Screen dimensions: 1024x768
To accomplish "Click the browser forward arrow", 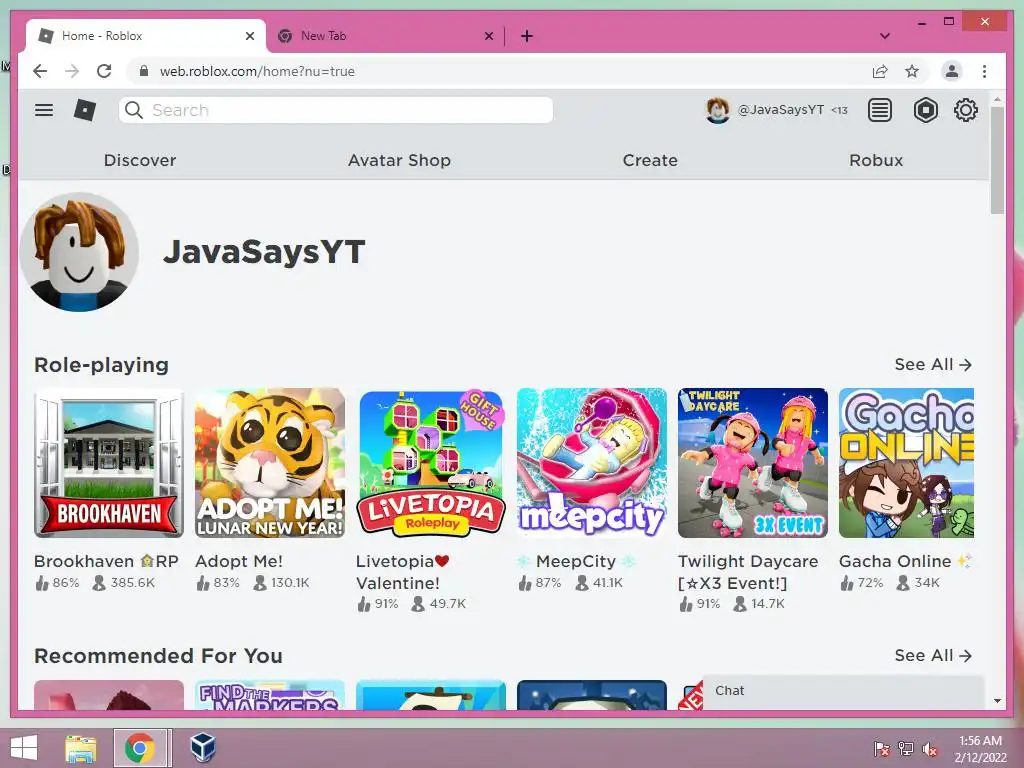I will [72, 71].
